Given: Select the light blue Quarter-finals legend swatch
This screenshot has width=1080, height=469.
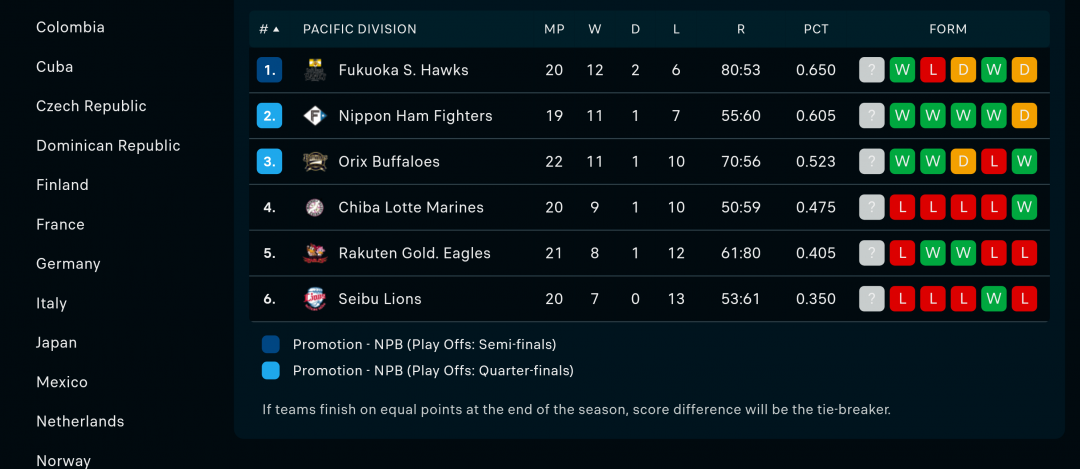Looking at the screenshot, I should [x=271, y=371].
